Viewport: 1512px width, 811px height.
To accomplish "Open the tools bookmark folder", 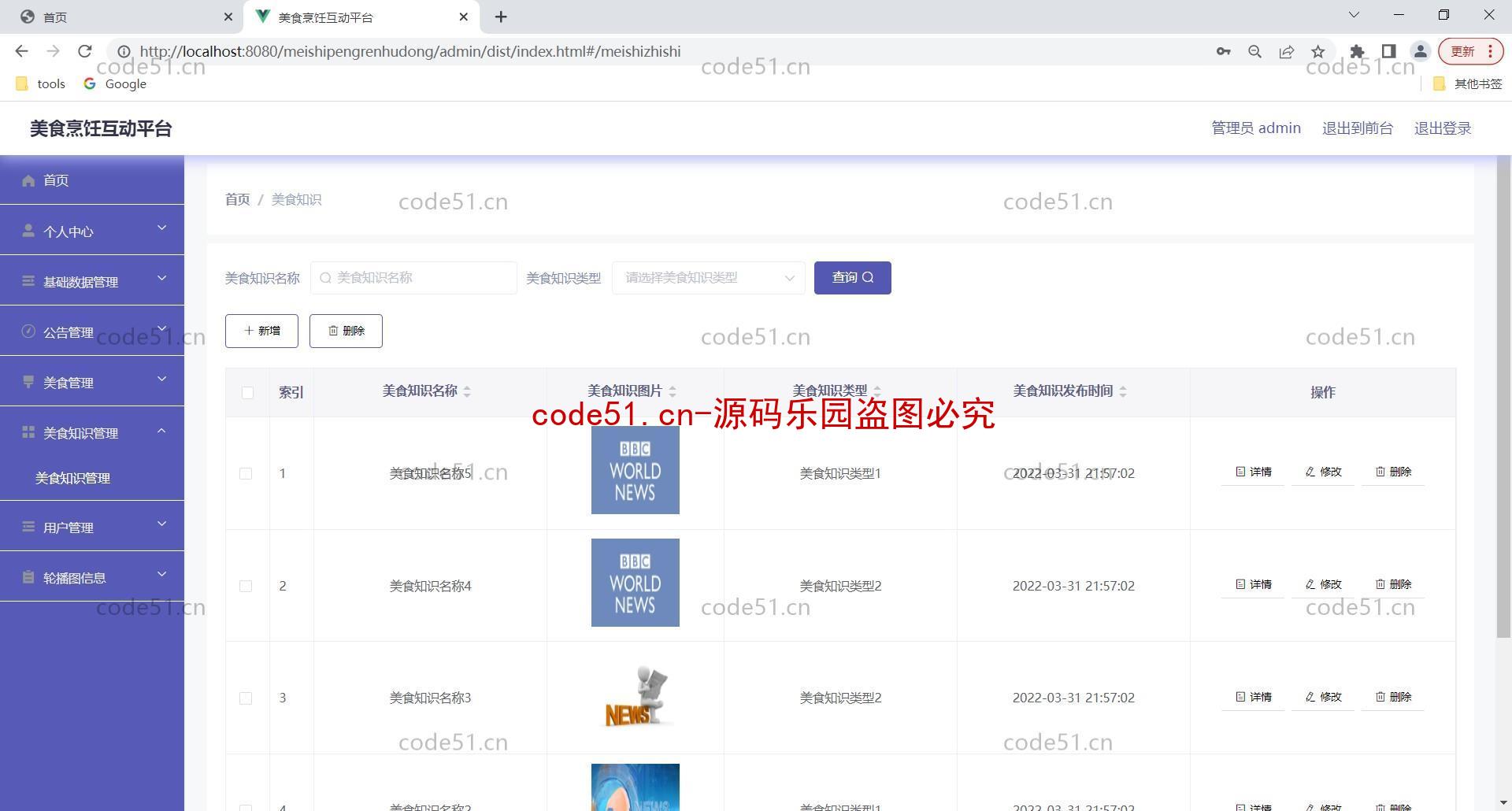I will pos(41,83).
